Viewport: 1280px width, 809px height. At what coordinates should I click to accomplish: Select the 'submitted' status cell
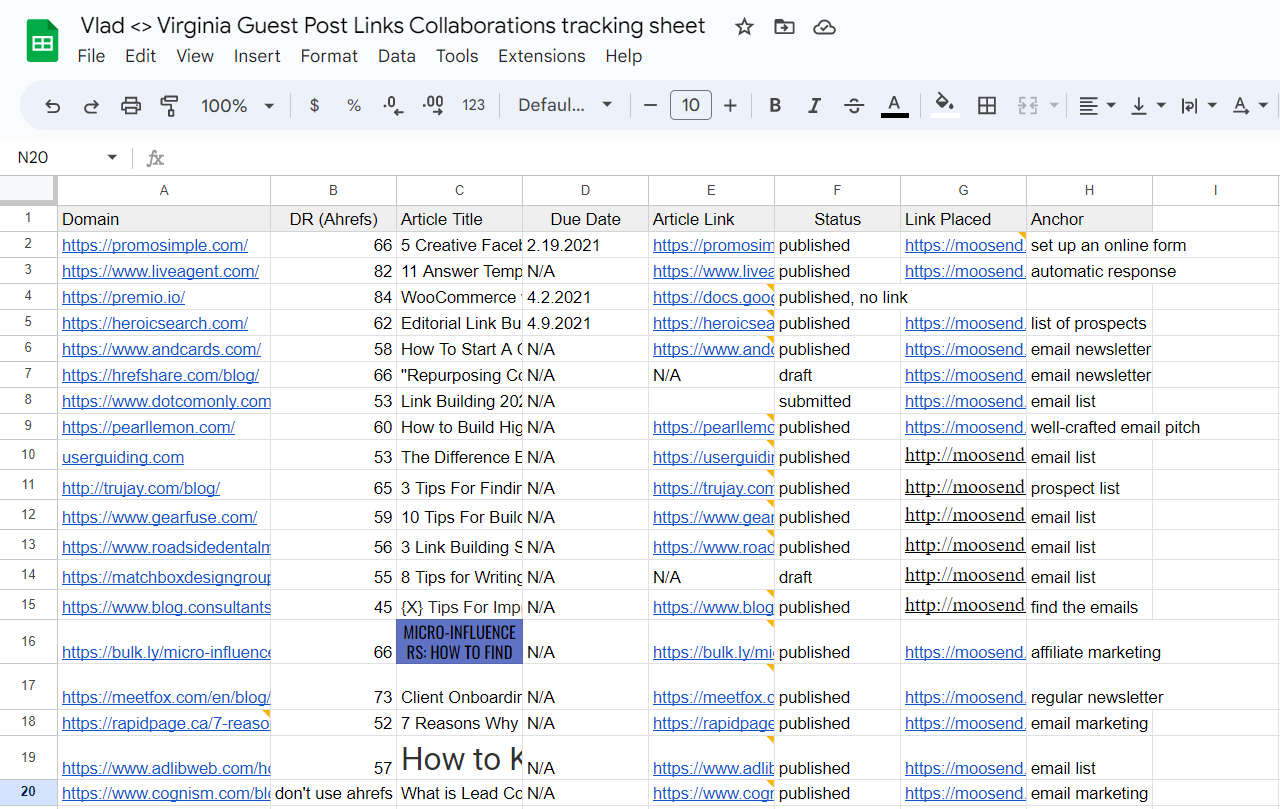point(837,401)
